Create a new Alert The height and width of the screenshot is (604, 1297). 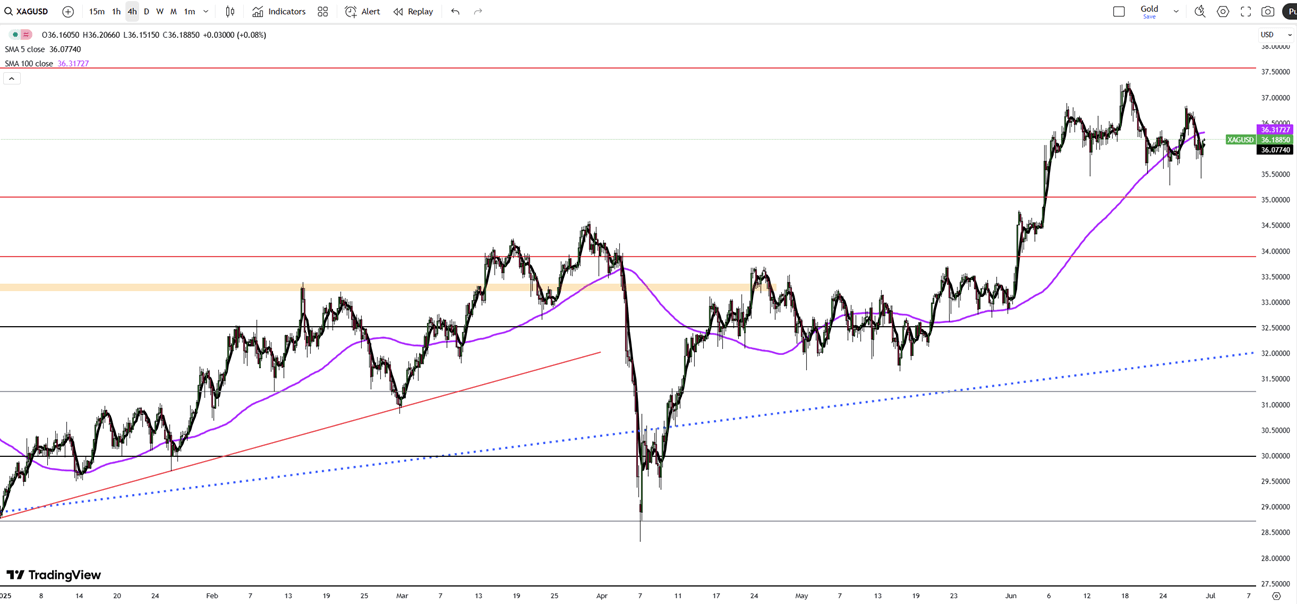[362, 12]
